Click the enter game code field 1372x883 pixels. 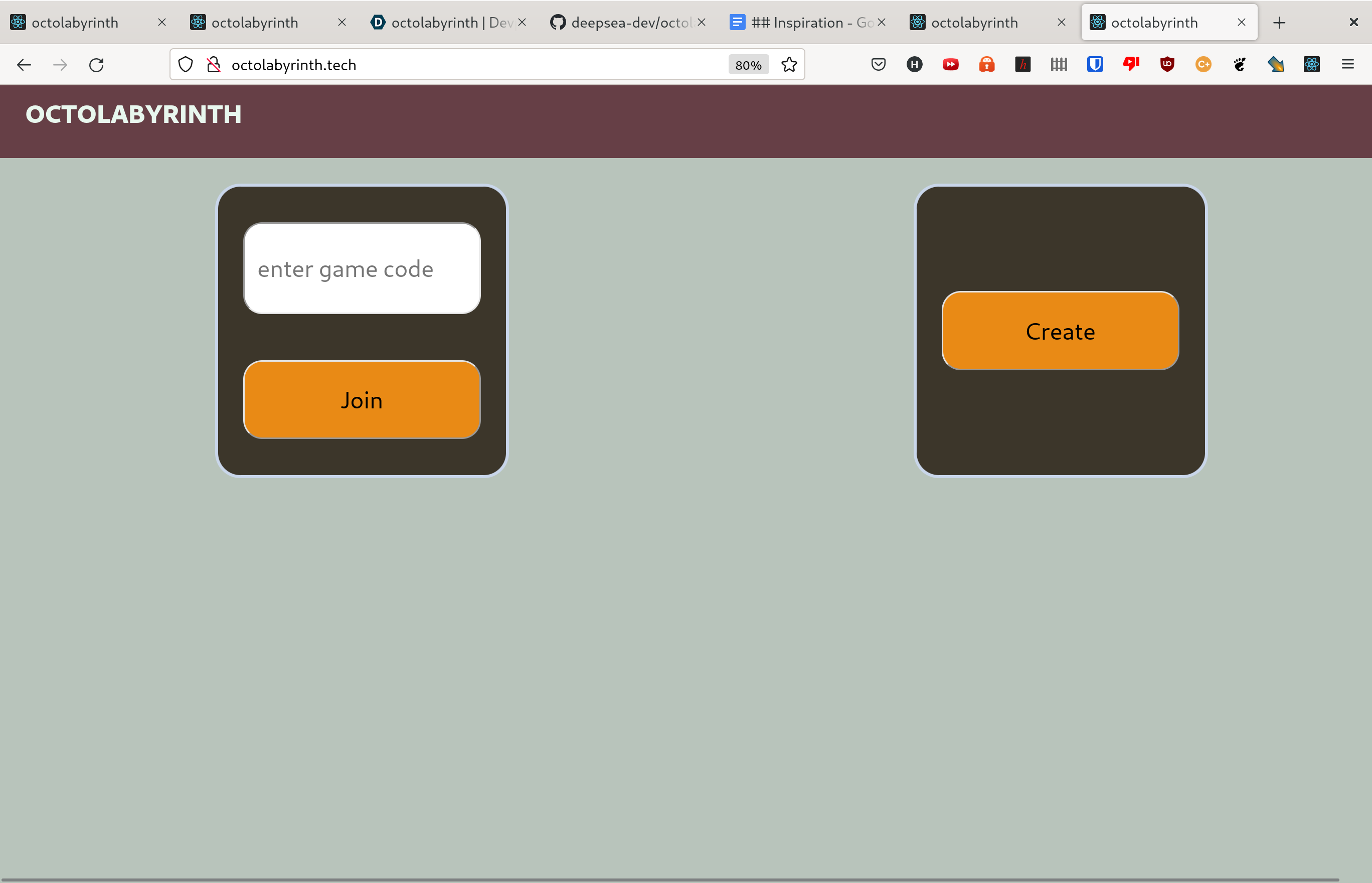coord(362,268)
